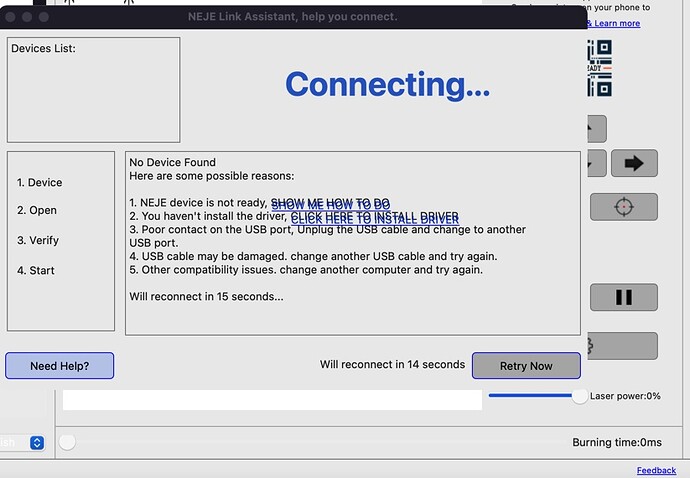The height and width of the screenshot is (478, 690).
Task: Select step 3. Verify
Action: (x=38, y=240)
